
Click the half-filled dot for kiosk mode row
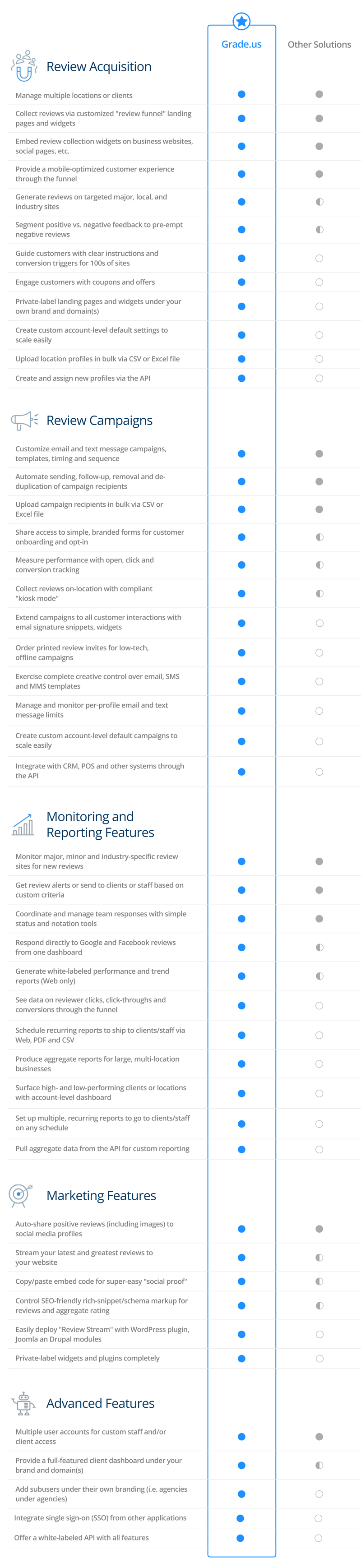(x=319, y=593)
